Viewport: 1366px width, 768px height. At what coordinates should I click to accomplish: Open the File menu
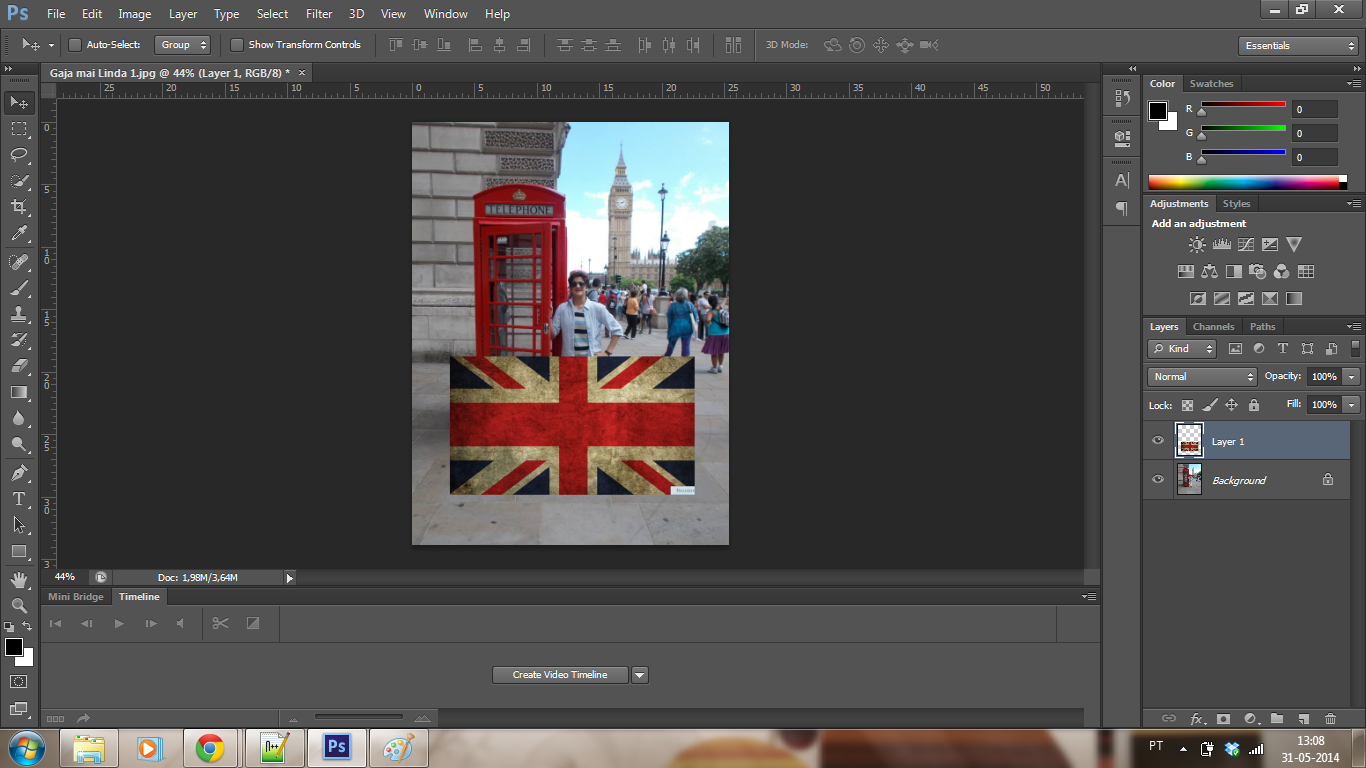click(56, 14)
